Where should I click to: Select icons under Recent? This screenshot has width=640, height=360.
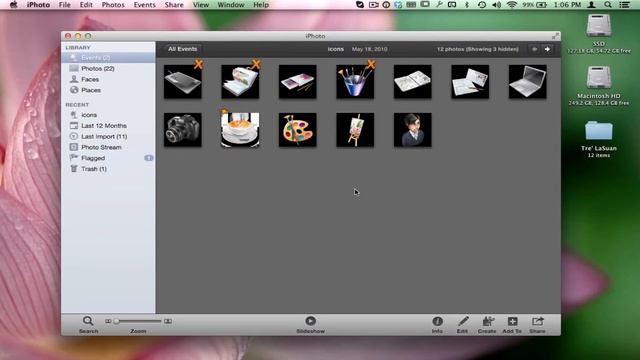pos(108,115)
